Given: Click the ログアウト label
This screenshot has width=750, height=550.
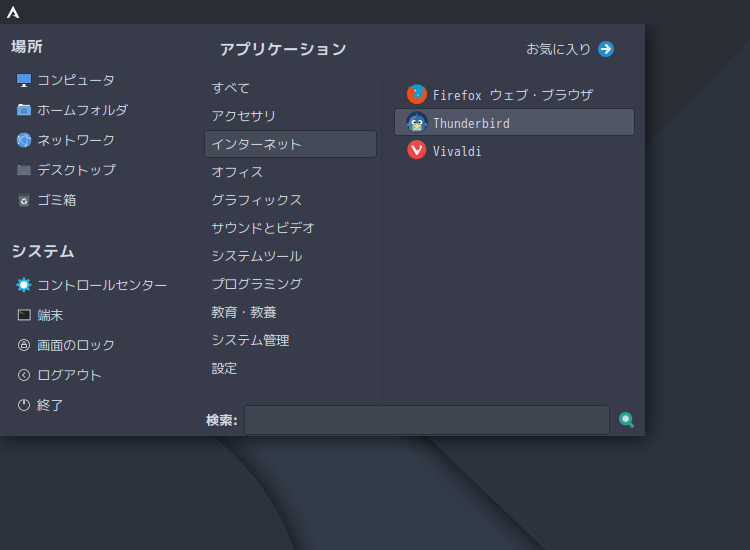Looking at the screenshot, I should 69,375.
